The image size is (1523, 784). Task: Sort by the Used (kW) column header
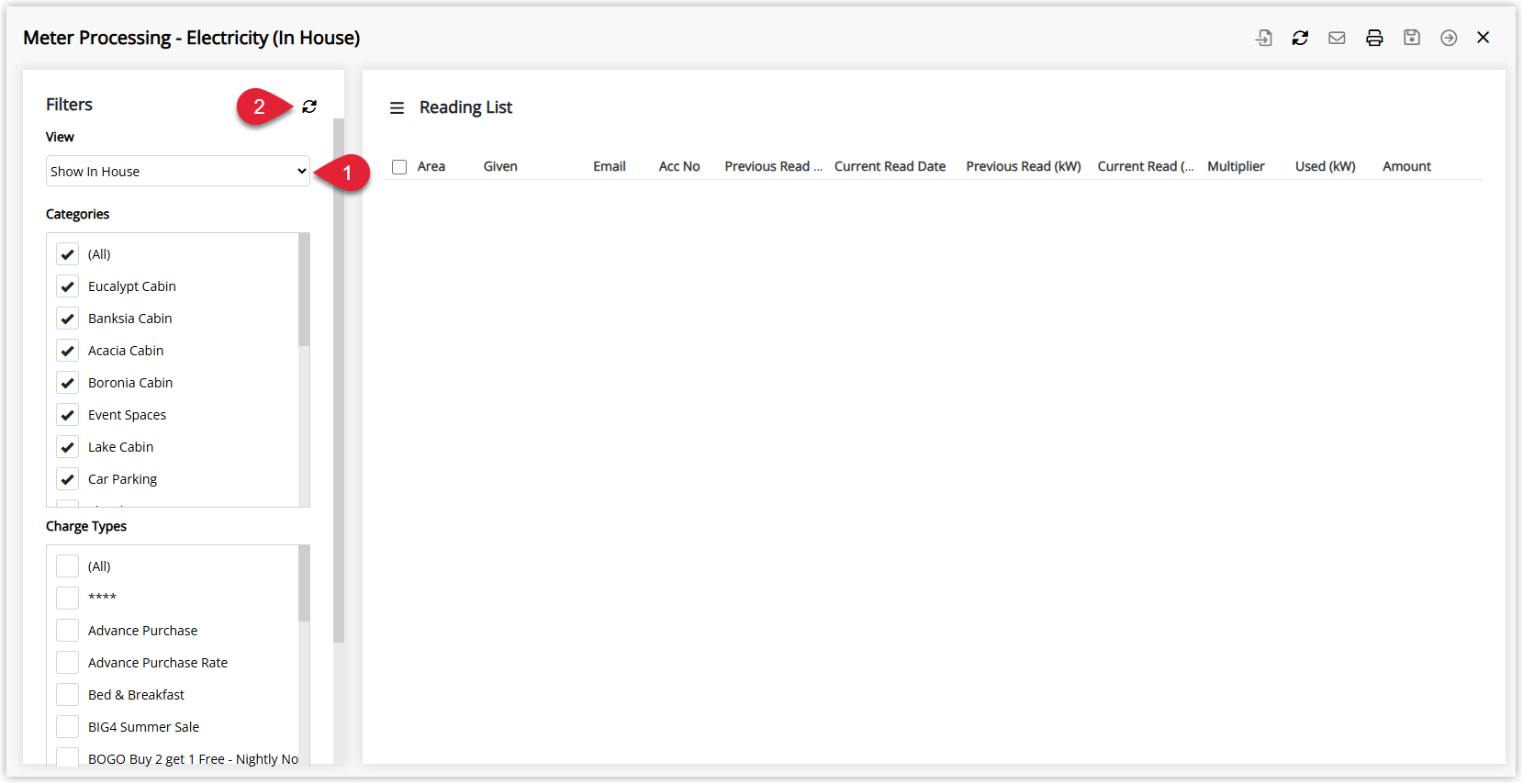pos(1326,166)
